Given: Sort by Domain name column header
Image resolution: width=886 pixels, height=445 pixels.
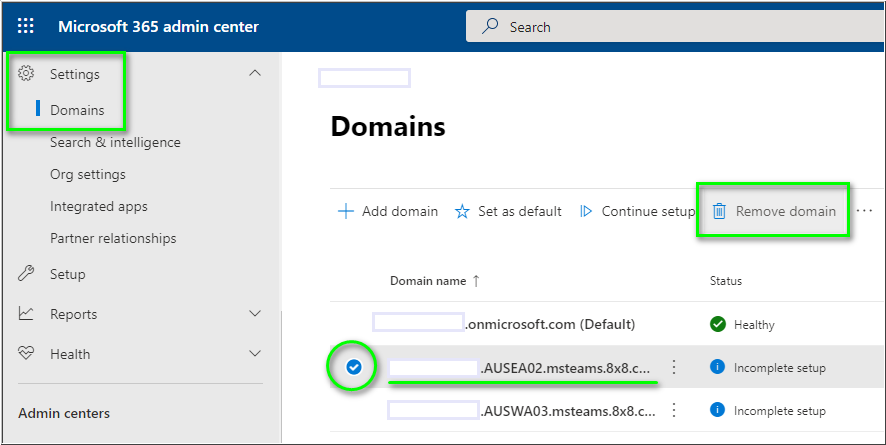Looking at the screenshot, I should (x=428, y=281).
